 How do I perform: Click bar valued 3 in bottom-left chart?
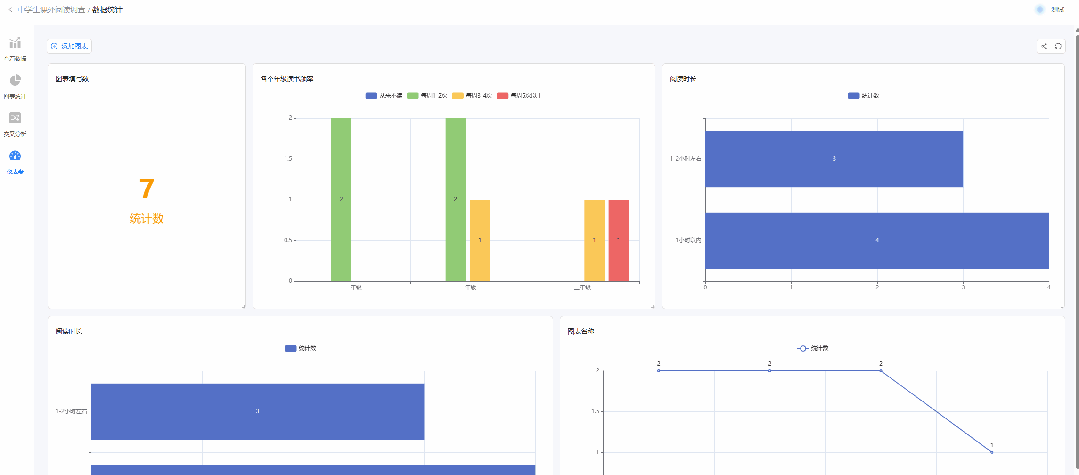point(257,412)
